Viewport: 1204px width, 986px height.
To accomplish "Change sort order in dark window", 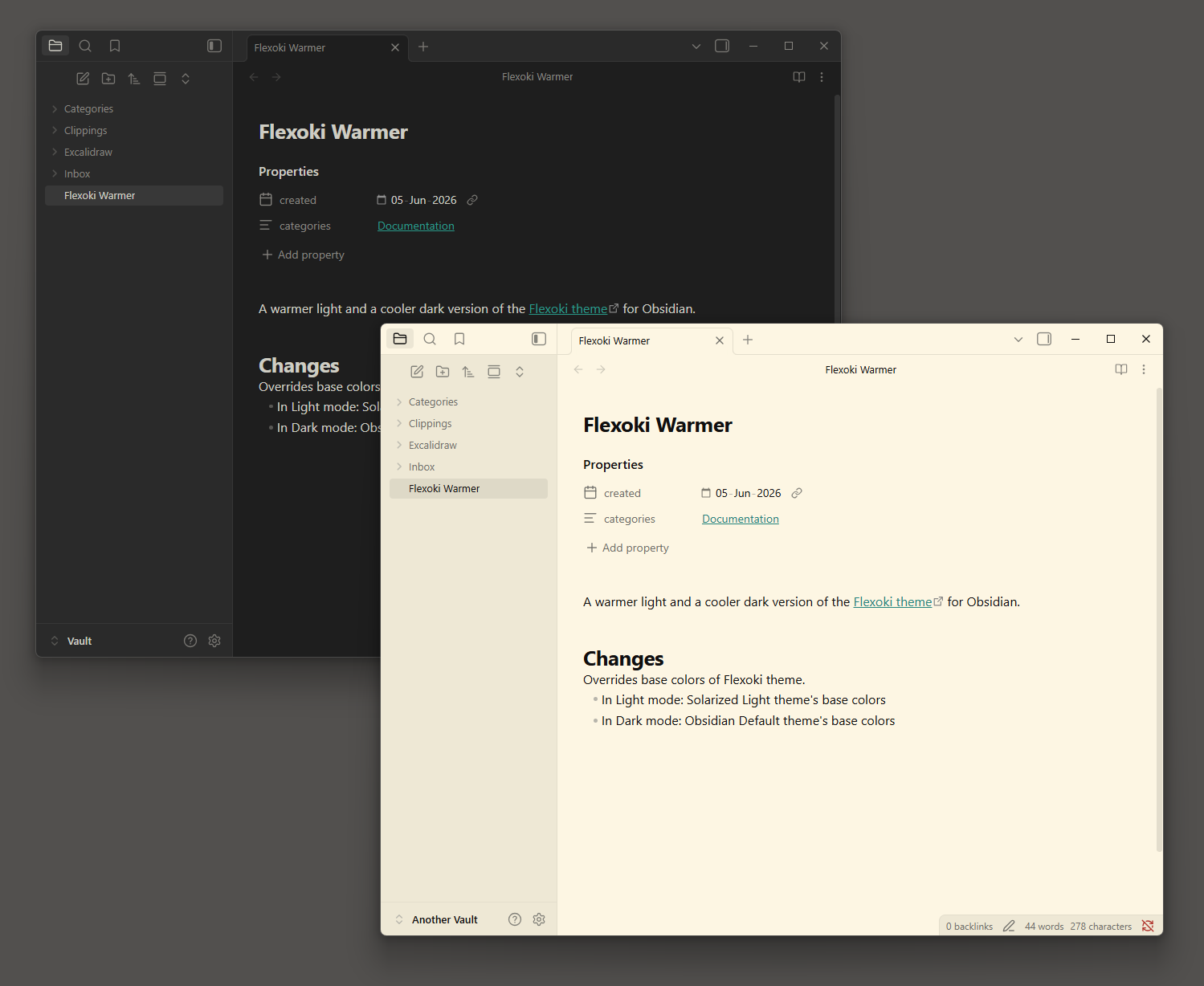I will [x=134, y=79].
